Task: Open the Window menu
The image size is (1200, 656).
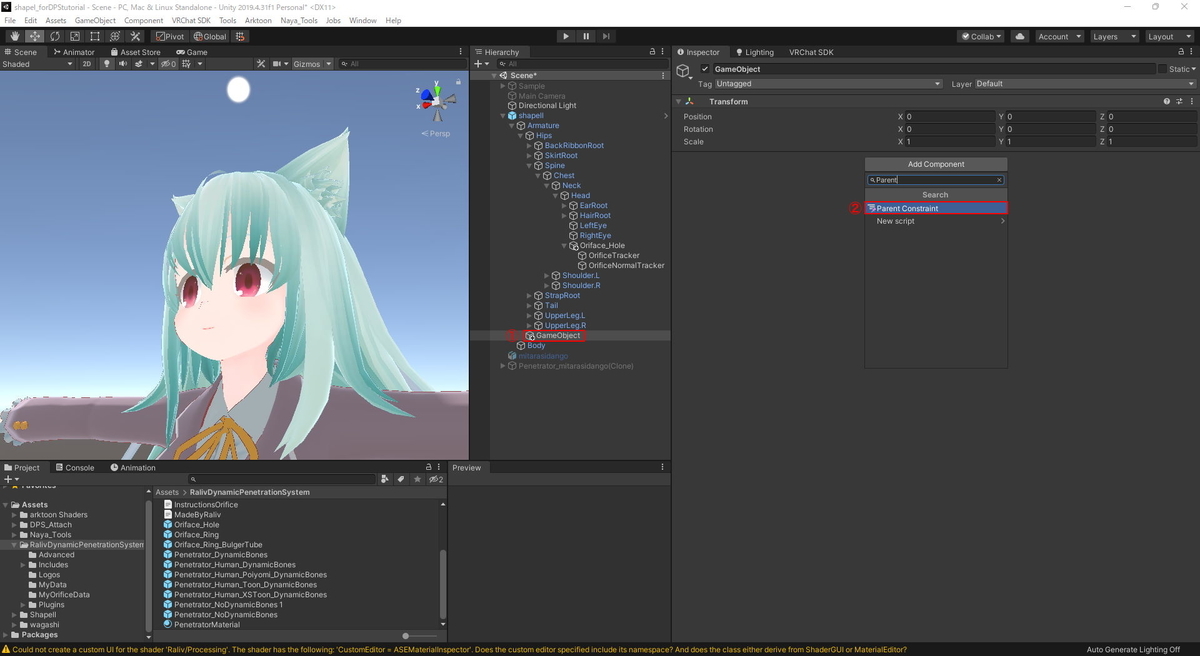Action: [362, 19]
